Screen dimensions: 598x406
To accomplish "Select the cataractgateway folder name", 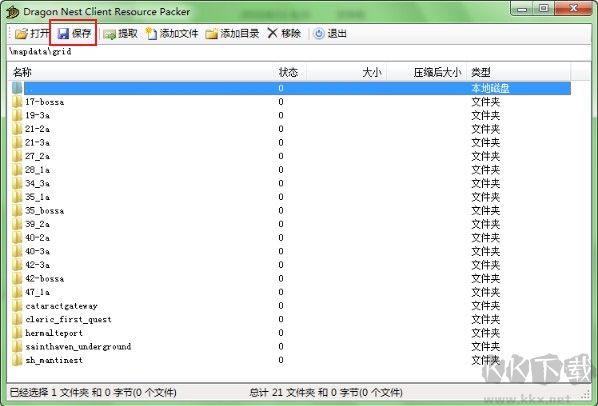I will [x=61, y=306].
